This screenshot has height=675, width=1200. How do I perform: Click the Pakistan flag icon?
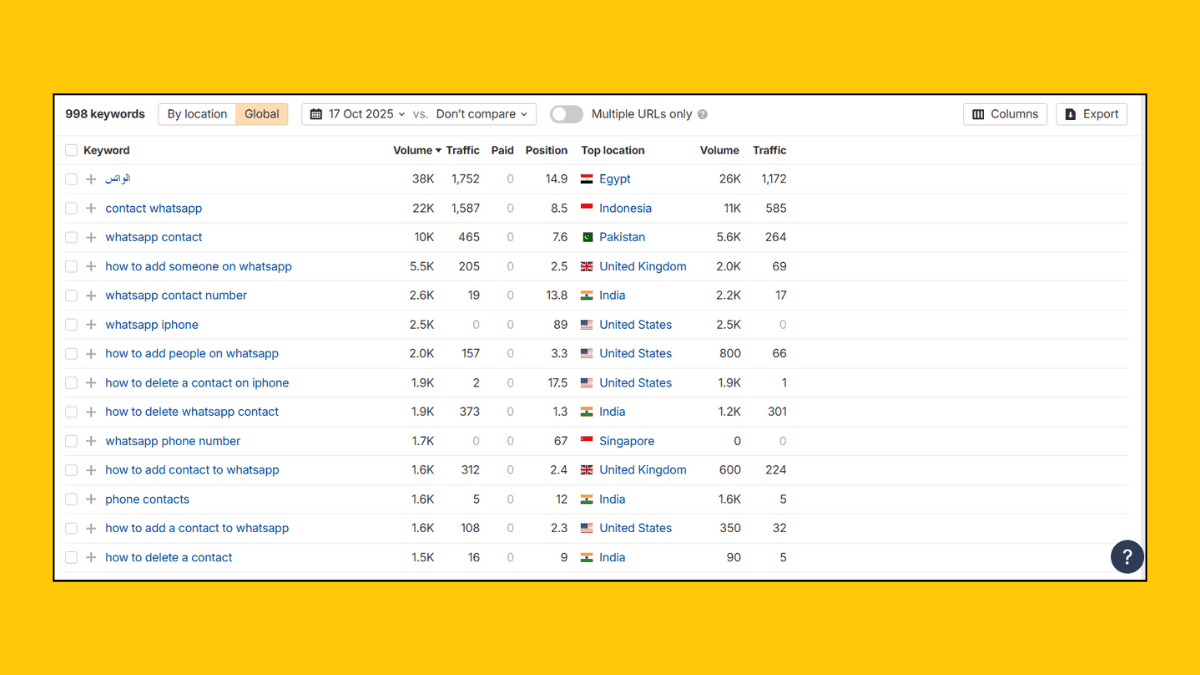click(x=587, y=237)
